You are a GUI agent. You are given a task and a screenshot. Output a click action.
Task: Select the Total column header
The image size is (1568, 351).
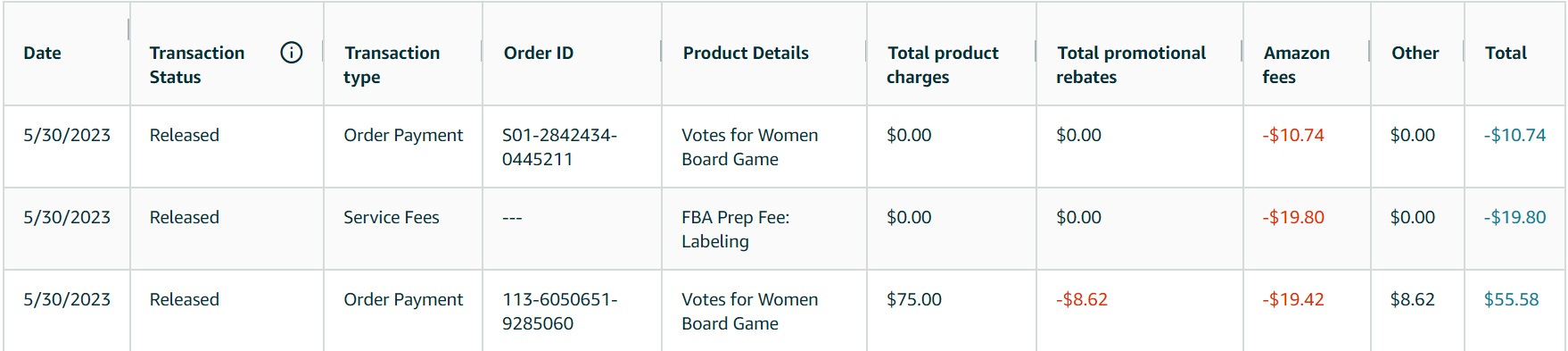tap(1506, 53)
